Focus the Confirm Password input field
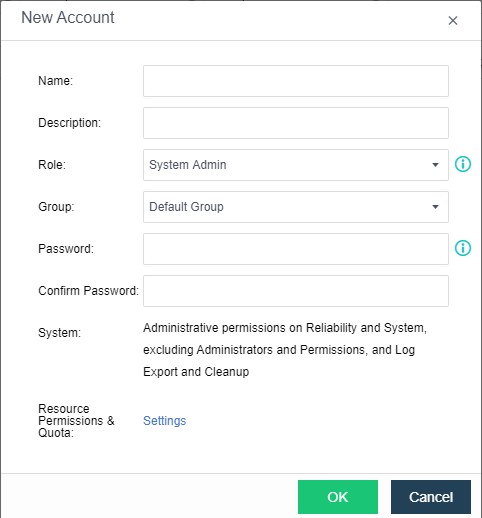 point(296,291)
